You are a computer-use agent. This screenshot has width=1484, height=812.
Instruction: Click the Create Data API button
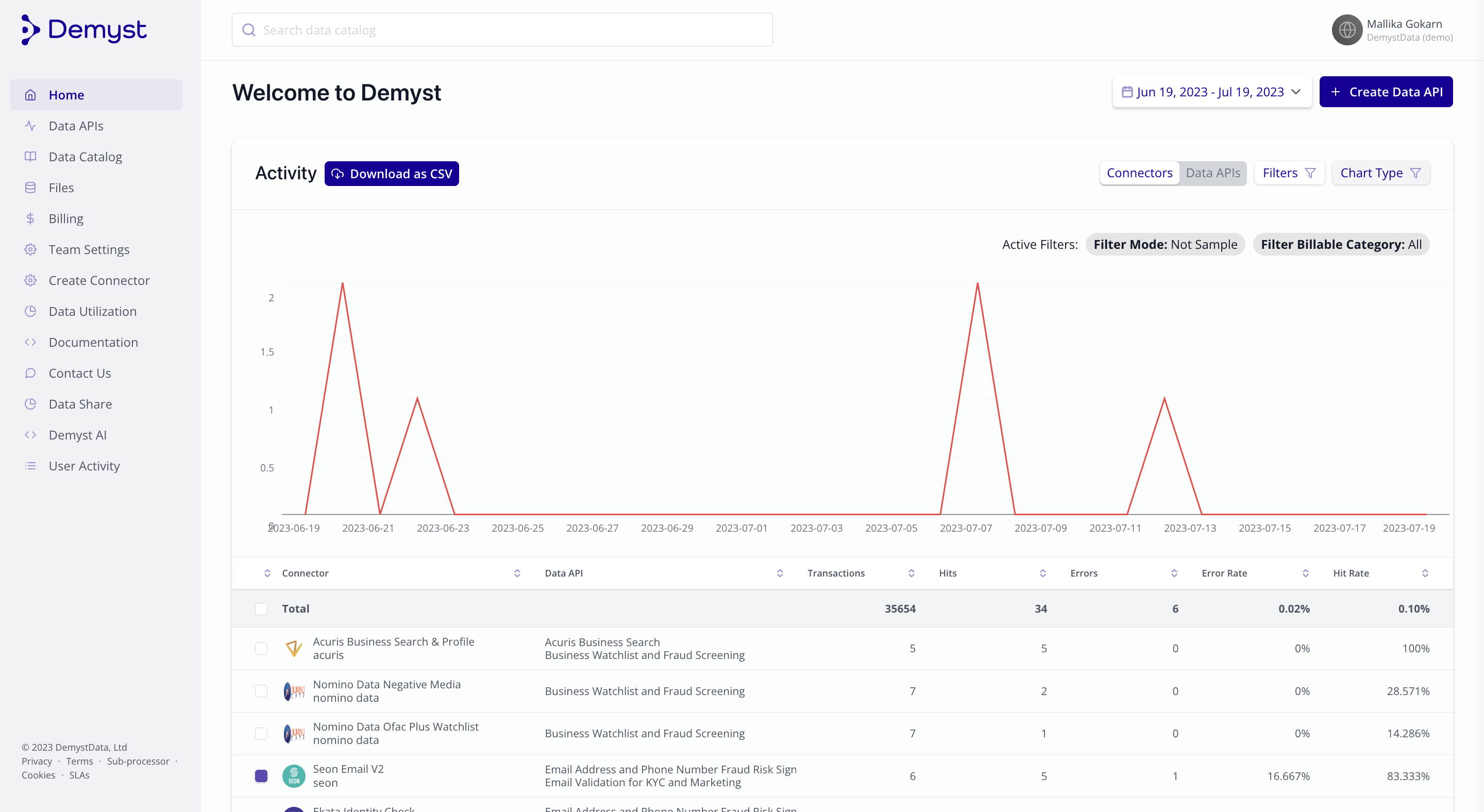tap(1386, 92)
